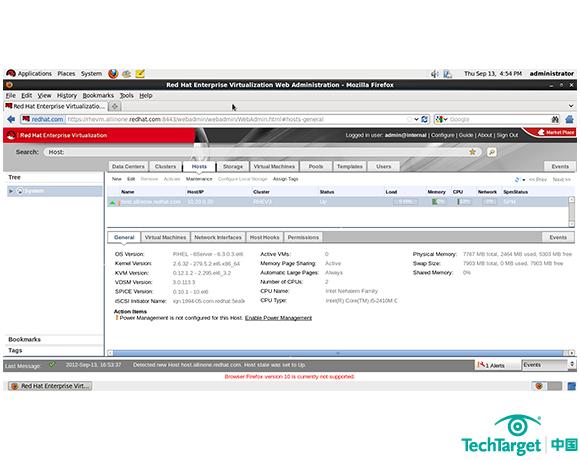The width and height of the screenshot is (580, 460).
Task: Click the network icon in system tray
Action: click(448, 74)
